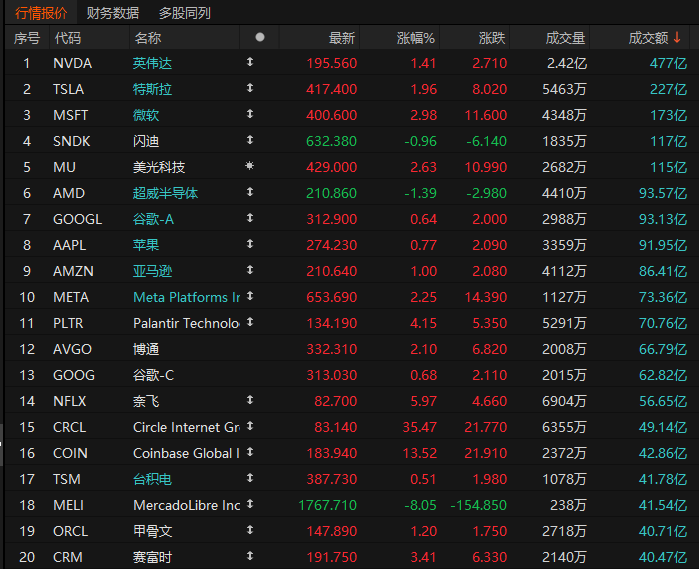Click the 35.47 percent change value
This screenshot has width=699, height=569.
[x=419, y=427]
